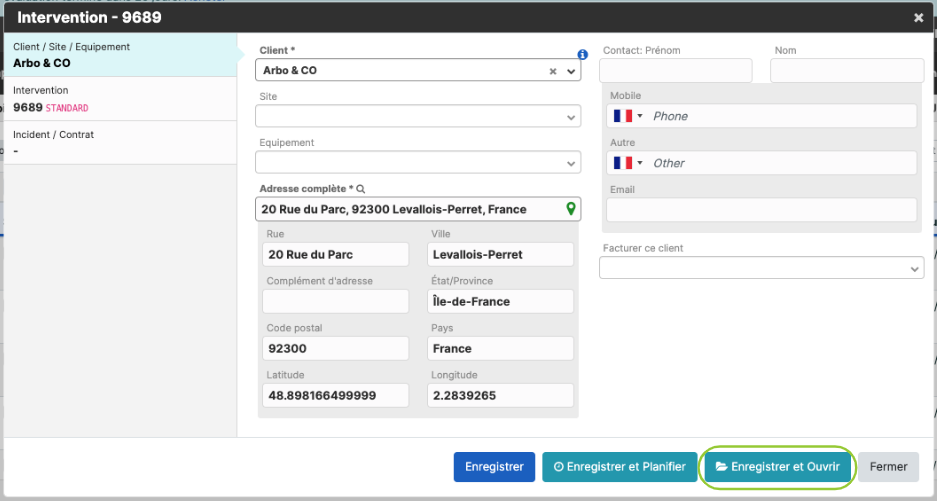
Task: Click the Ville field Levallois-Perret
Action: pos(500,254)
